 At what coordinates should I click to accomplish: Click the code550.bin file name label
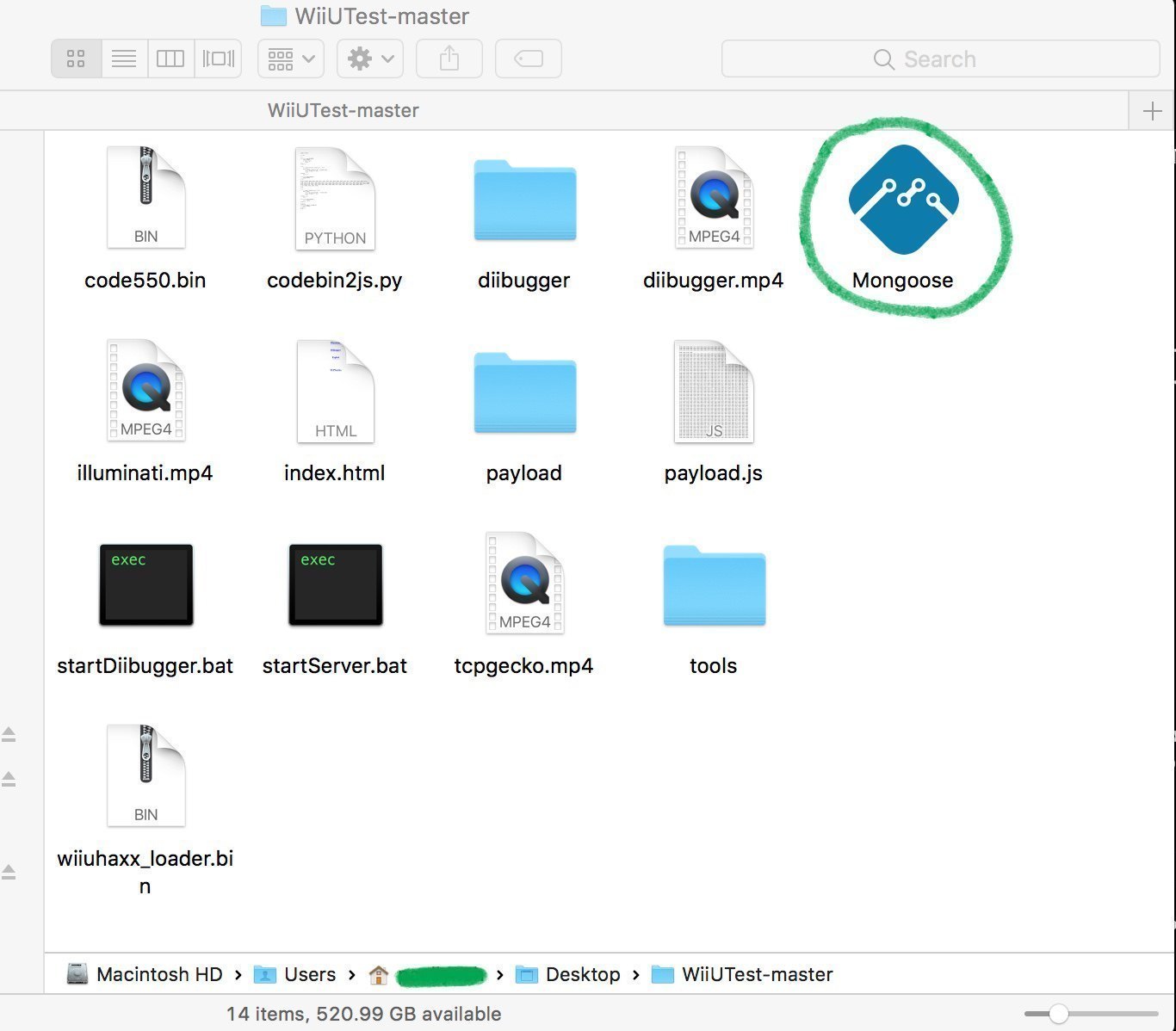[x=145, y=281]
